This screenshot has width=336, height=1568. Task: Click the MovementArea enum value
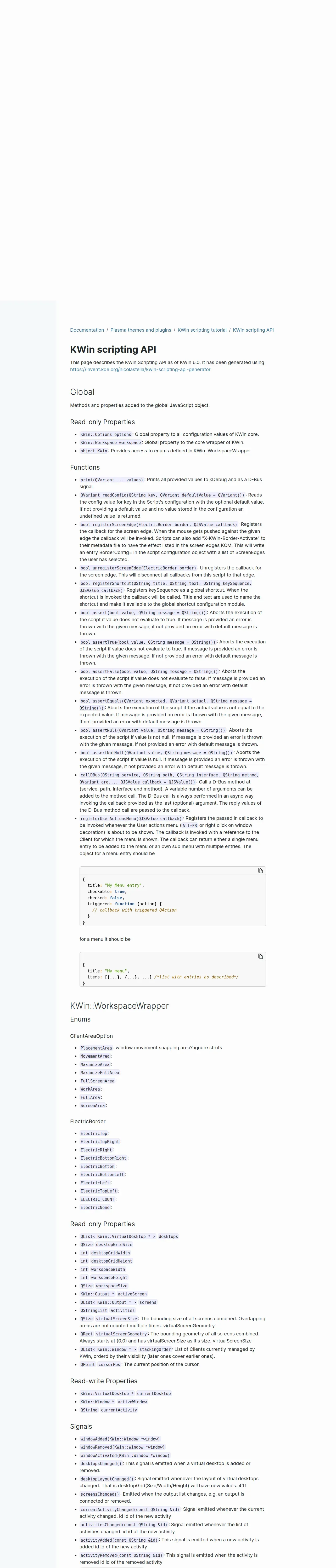click(95, 1056)
